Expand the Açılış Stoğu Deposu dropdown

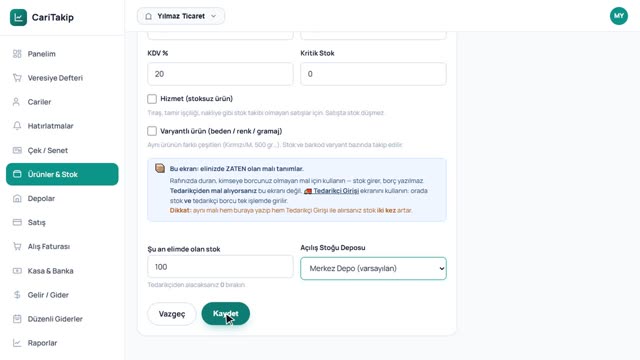tap(373, 268)
